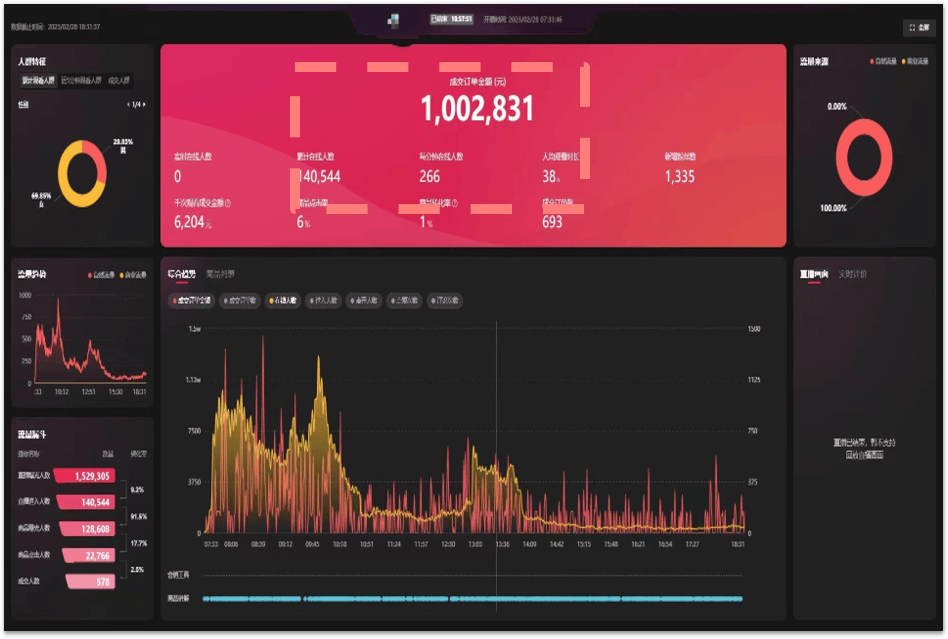Select the 近5分钟观看人群 tab
Viewport: 948px width, 639px height.
(81, 80)
